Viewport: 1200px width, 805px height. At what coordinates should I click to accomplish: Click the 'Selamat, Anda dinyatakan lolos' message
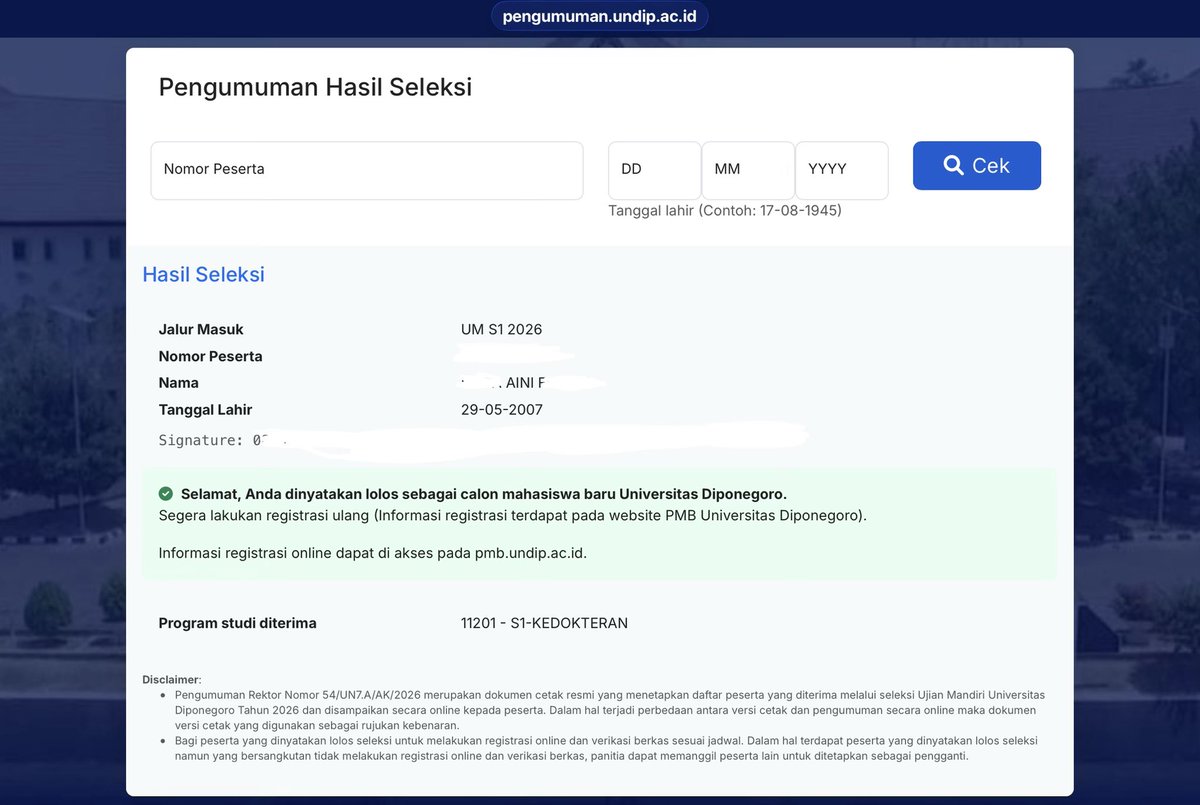pyautogui.click(x=484, y=494)
